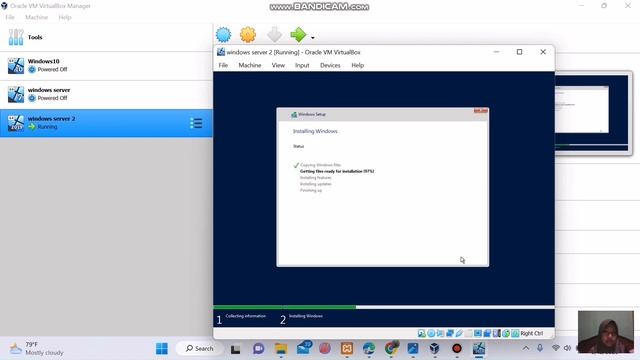Open Devices menu in the VM window

(330, 65)
